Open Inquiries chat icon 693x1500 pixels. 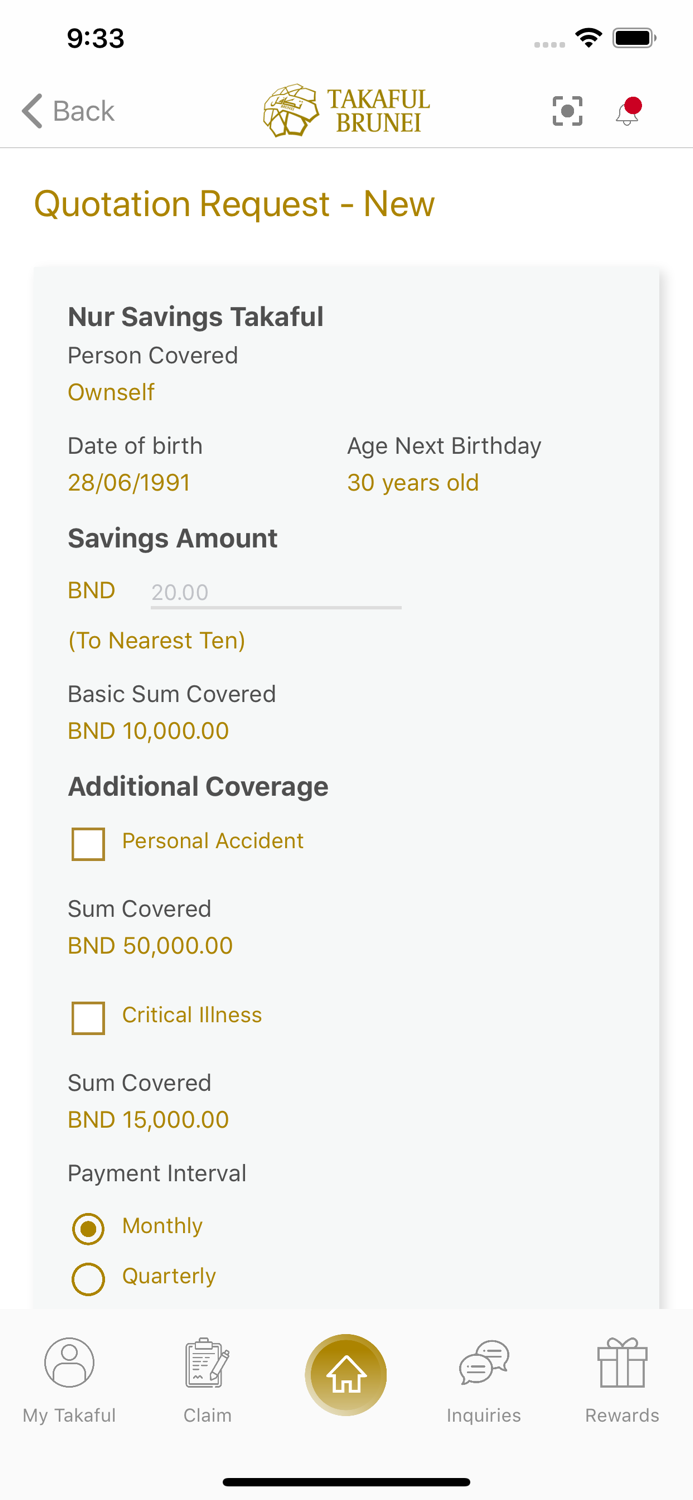click(x=484, y=1362)
